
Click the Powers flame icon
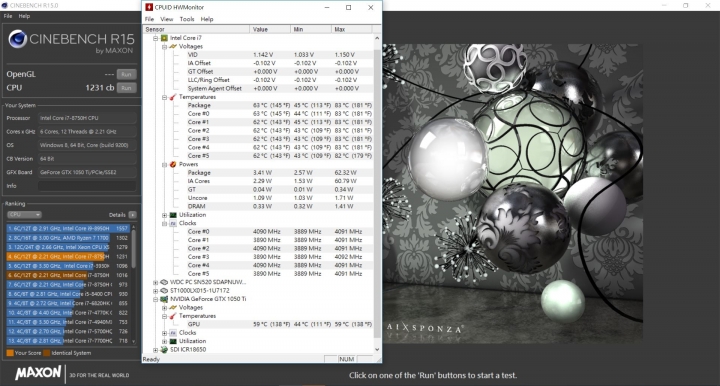(173, 164)
